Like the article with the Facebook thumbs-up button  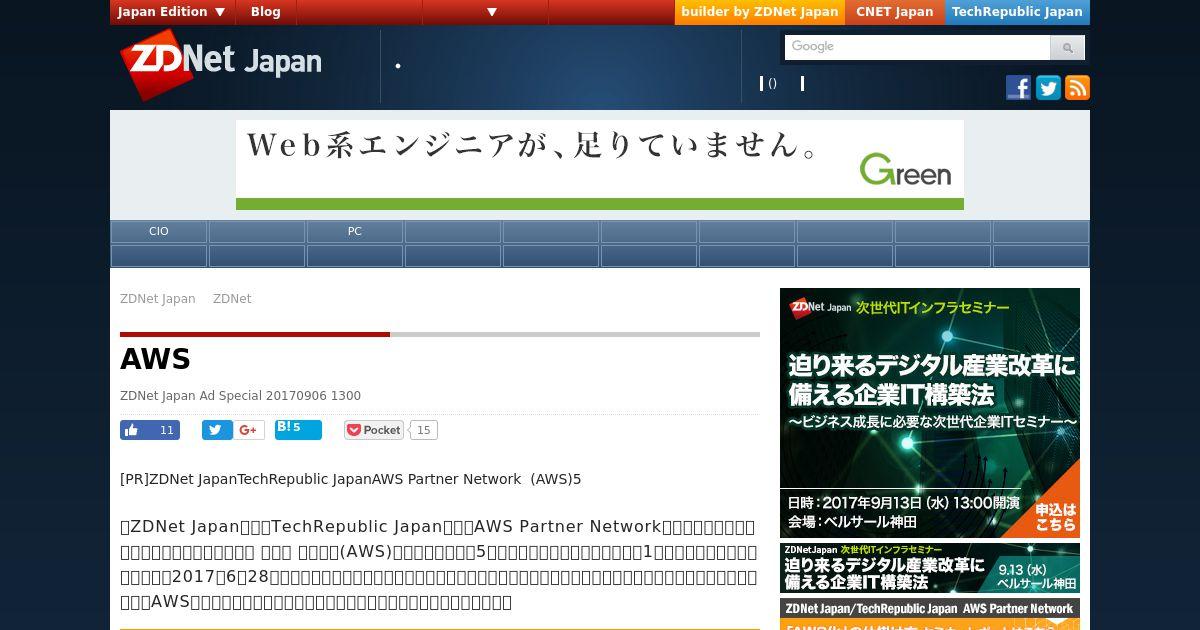pos(150,430)
